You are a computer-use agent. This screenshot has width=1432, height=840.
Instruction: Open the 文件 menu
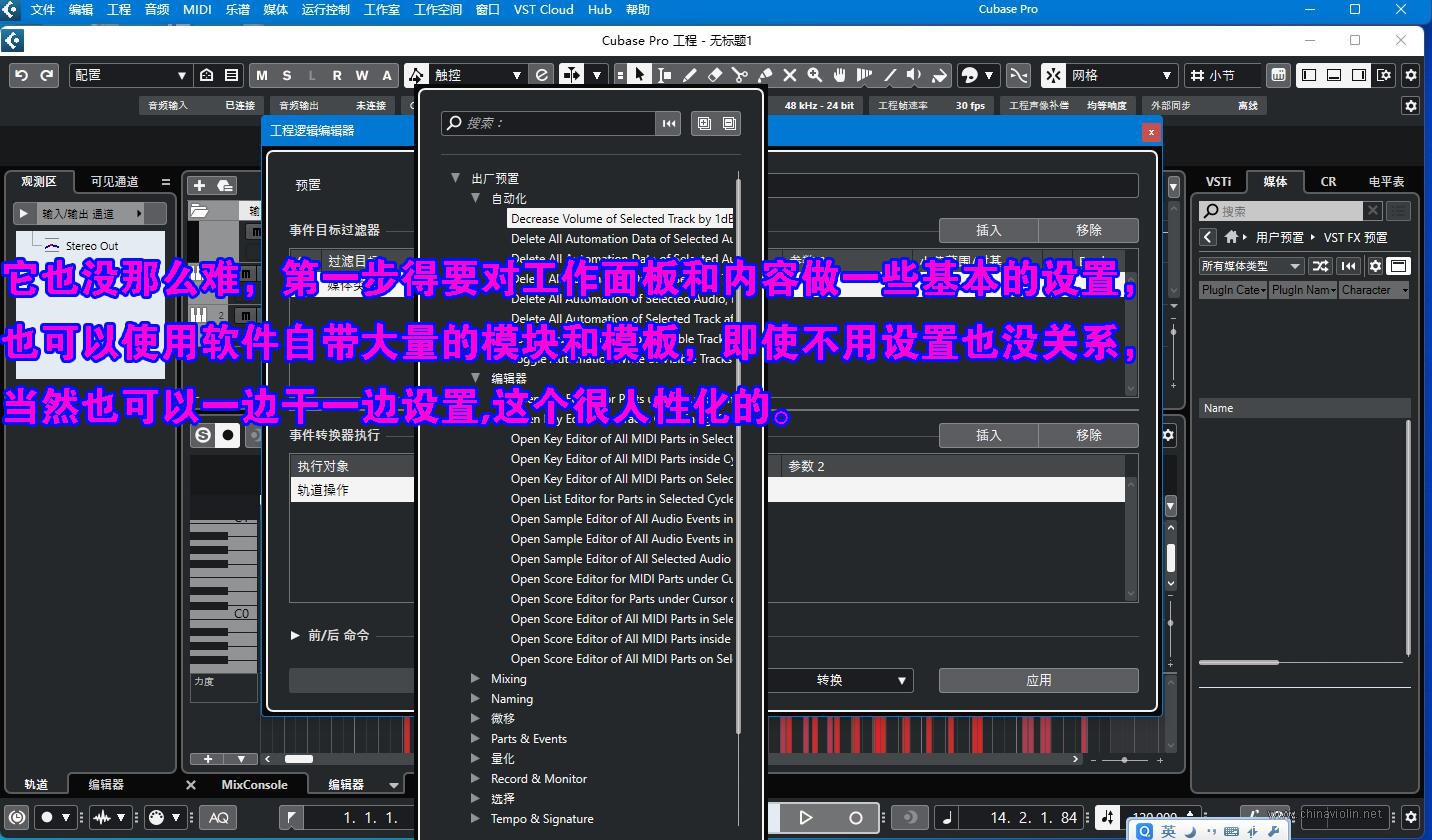[43, 10]
